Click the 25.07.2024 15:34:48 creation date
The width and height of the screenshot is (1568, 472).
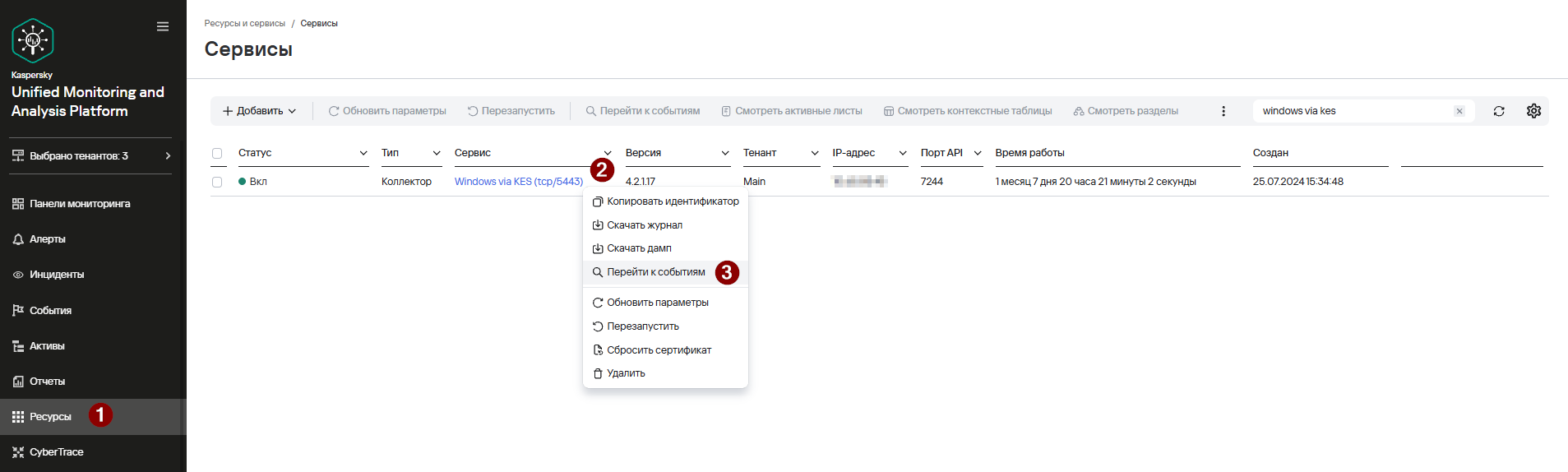click(x=1297, y=182)
